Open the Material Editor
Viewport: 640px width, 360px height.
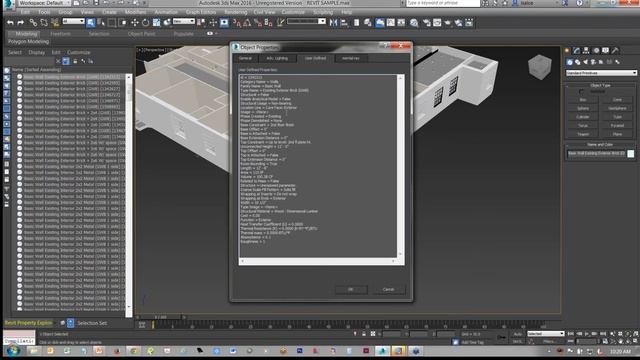coord(414,23)
